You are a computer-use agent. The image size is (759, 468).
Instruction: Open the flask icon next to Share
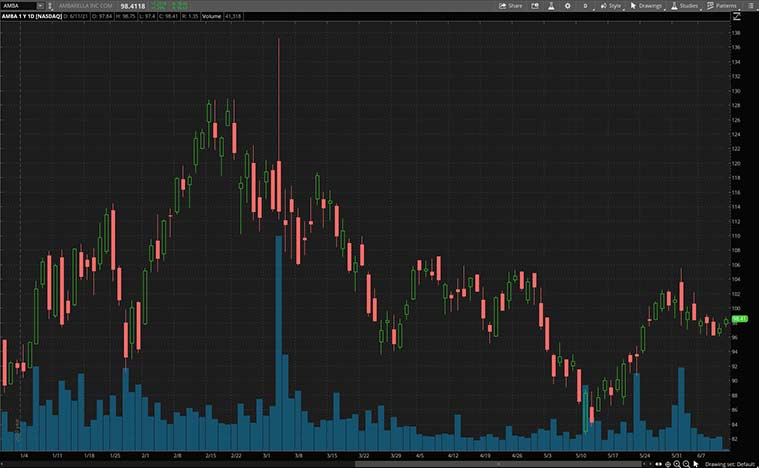[550, 5]
